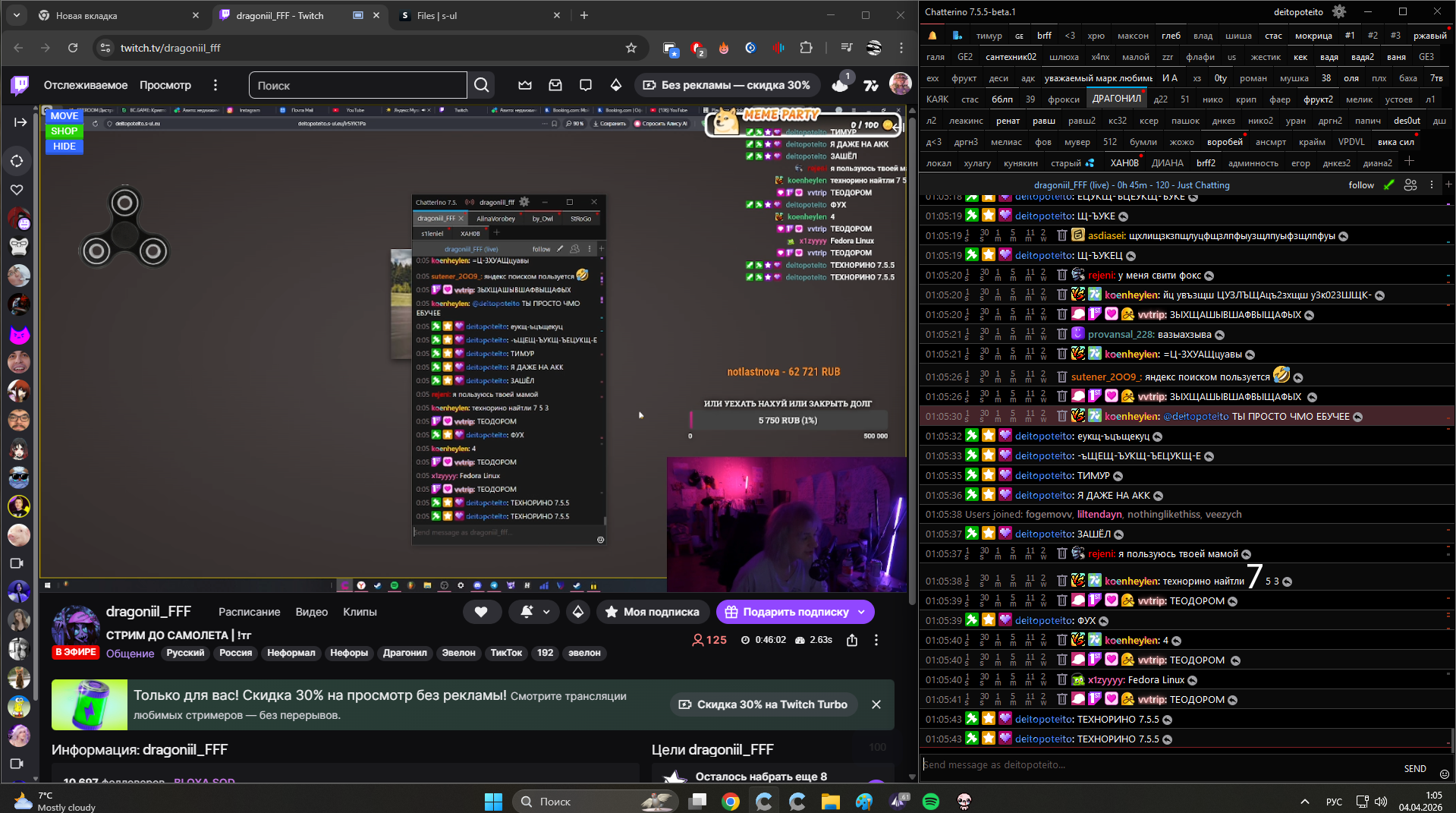
Task: Expand the notification bell dropdown
Action: (546, 612)
